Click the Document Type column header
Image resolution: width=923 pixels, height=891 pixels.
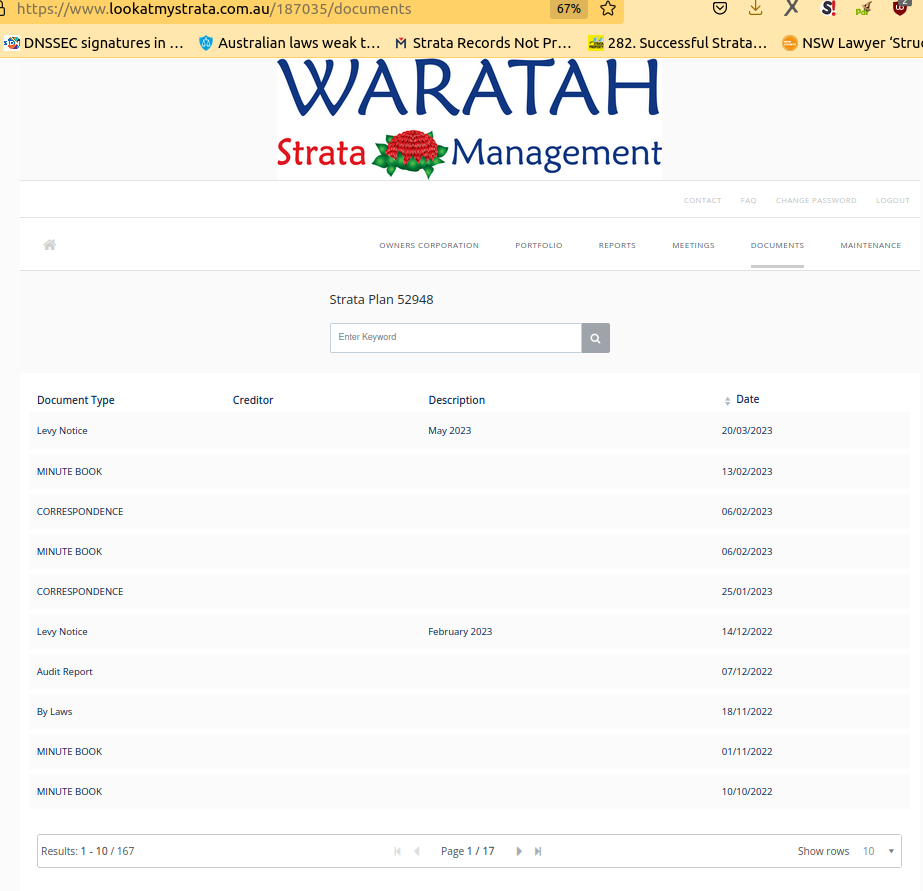(76, 400)
